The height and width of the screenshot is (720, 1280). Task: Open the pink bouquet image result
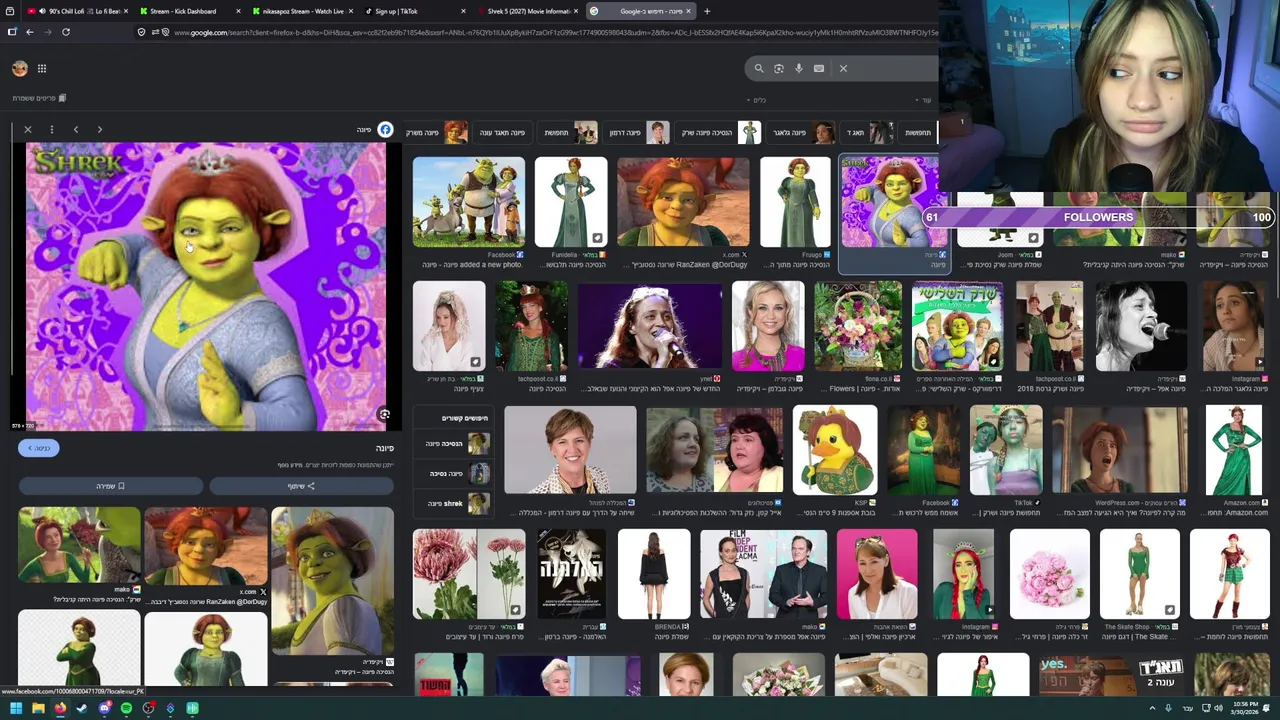pos(1049,575)
